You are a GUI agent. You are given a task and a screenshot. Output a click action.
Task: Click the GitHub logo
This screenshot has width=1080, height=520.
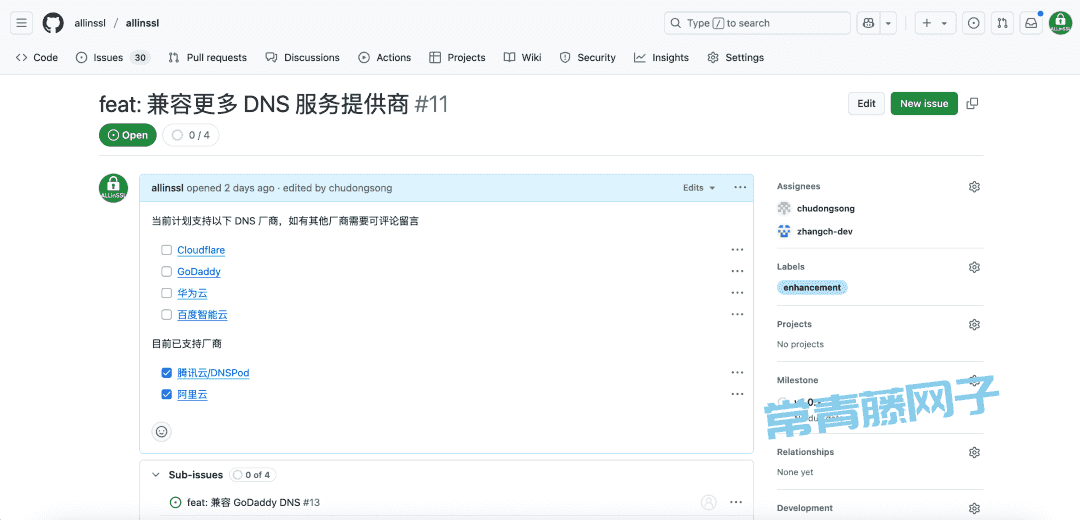53,23
